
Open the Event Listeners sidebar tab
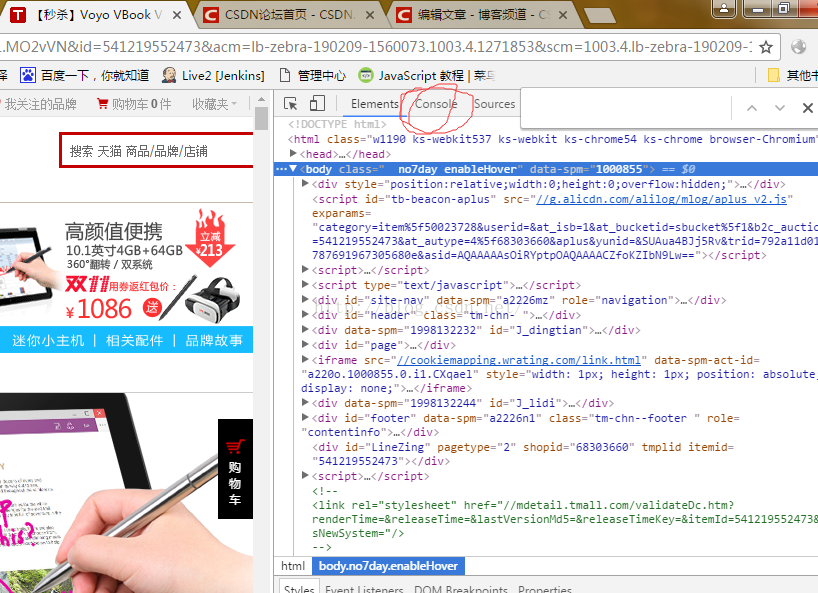coord(364,588)
